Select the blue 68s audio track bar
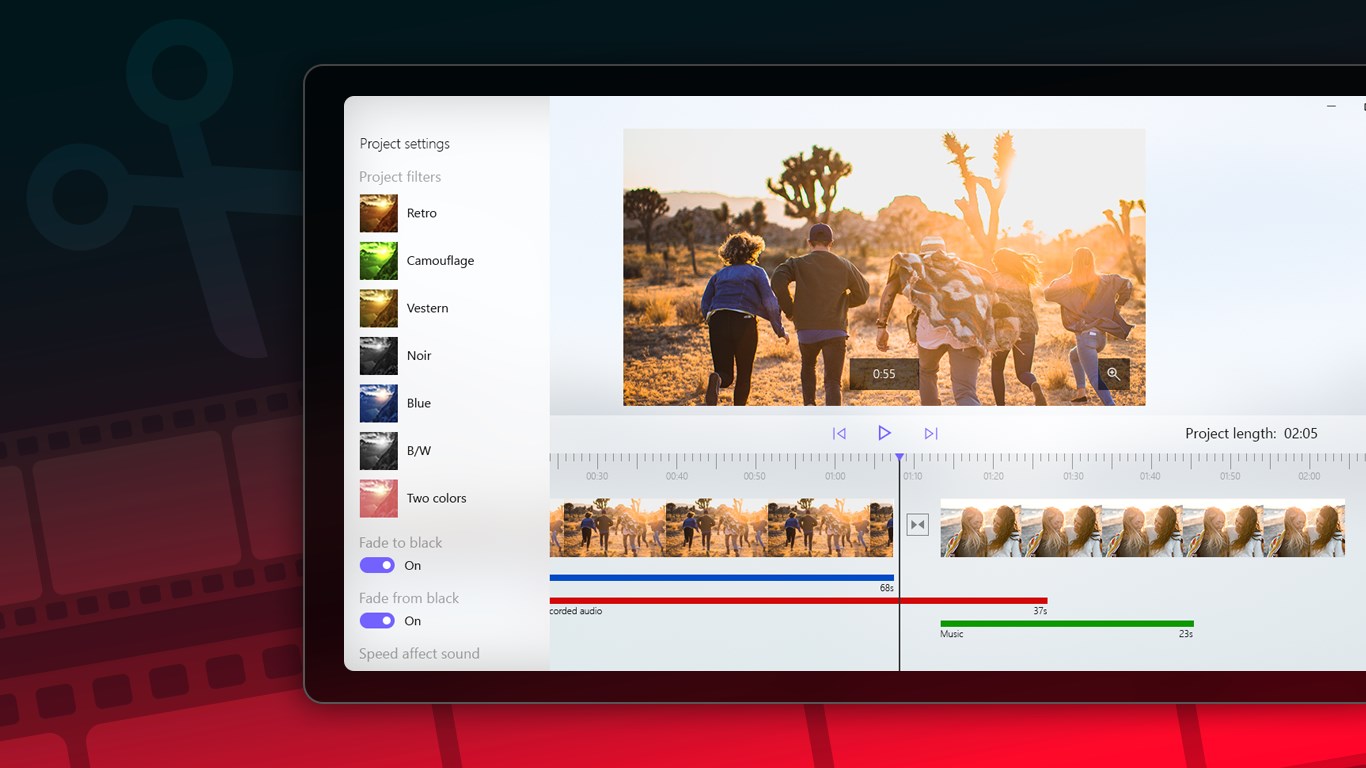Image resolution: width=1366 pixels, height=768 pixels. click(x=721, y=577)
